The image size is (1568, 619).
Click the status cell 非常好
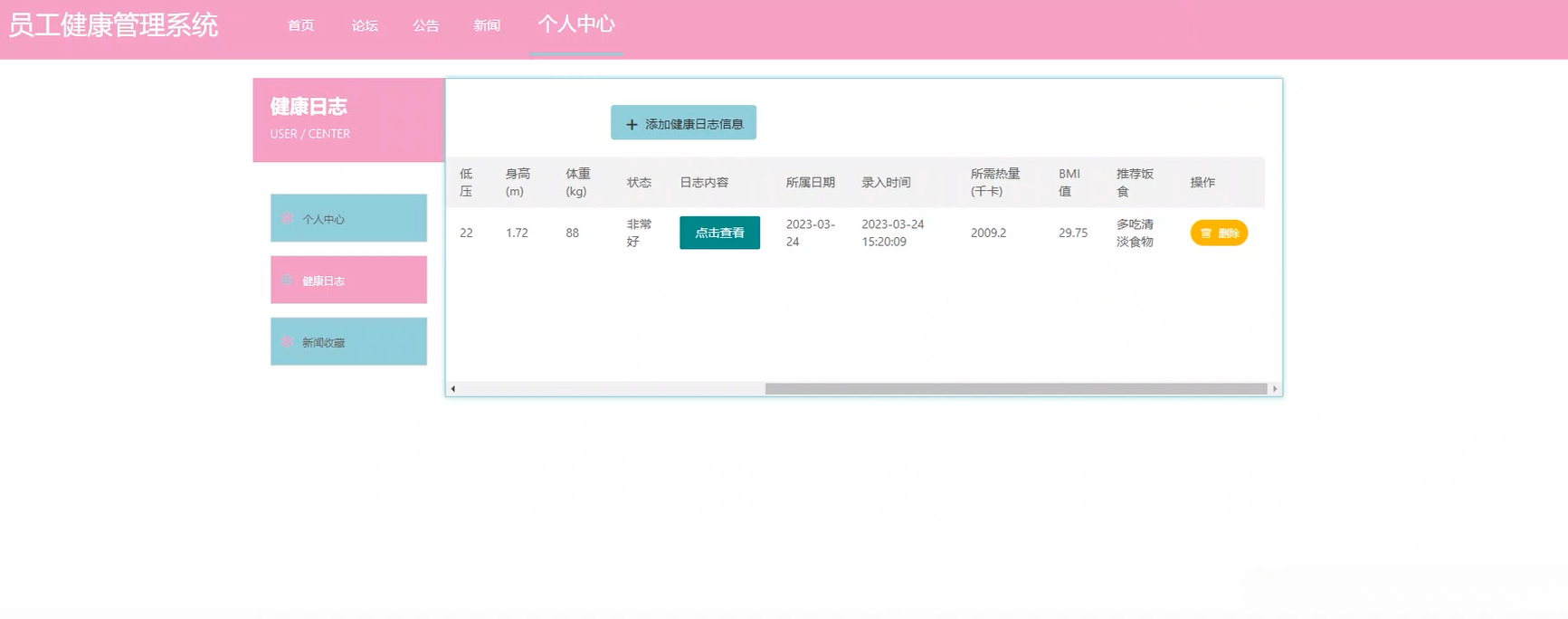[639, 233]
